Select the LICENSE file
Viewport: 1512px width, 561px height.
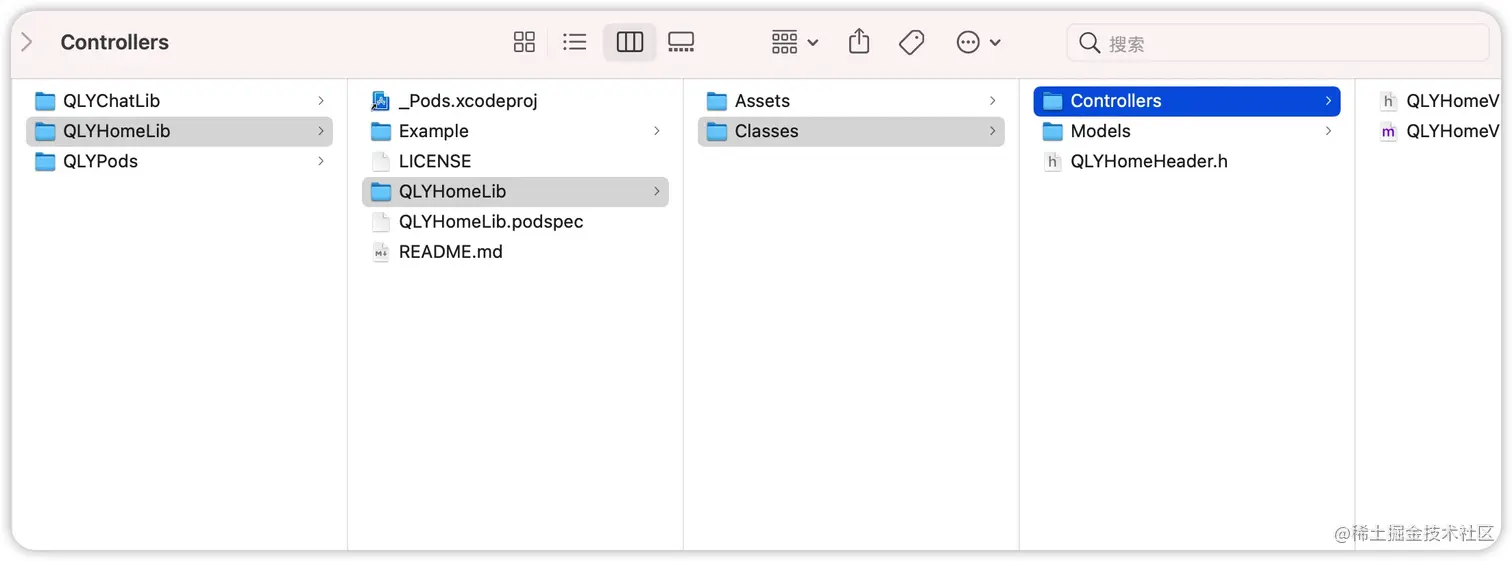(434, 161)
